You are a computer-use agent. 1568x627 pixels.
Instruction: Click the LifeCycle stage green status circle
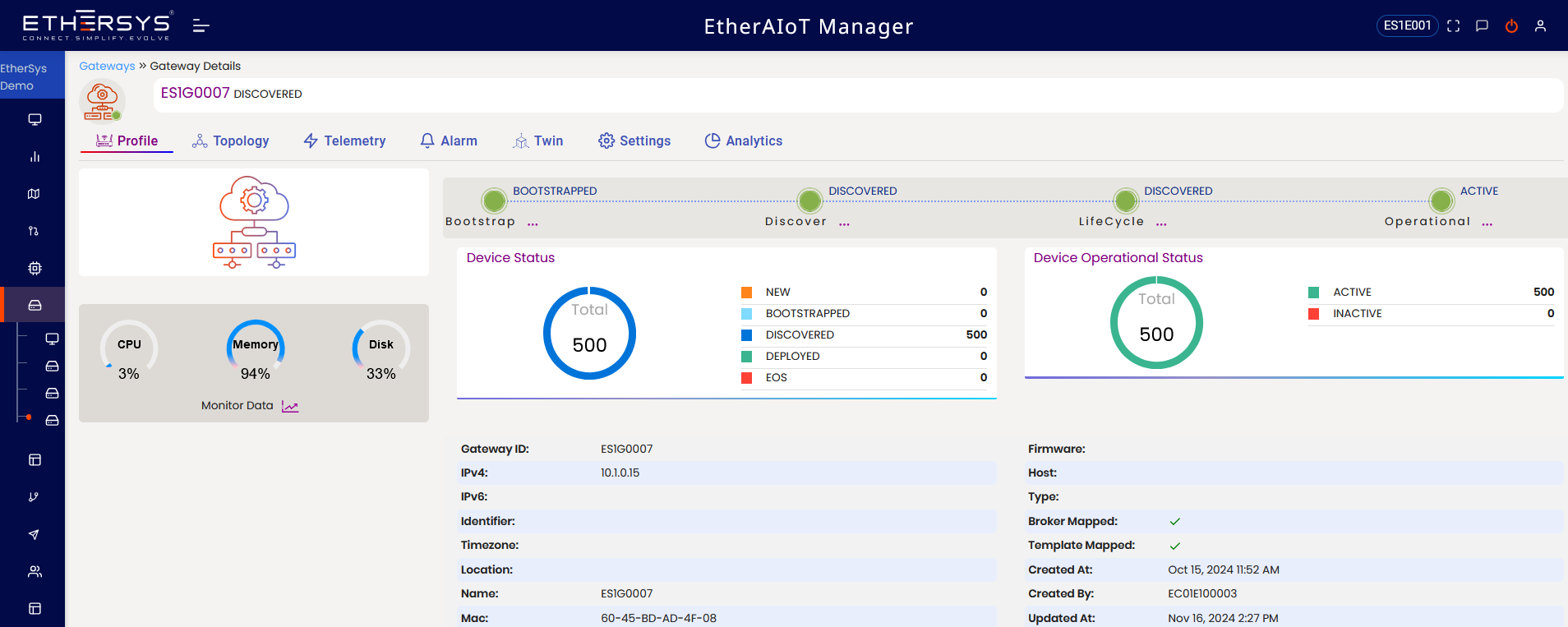coord(1125,201)
